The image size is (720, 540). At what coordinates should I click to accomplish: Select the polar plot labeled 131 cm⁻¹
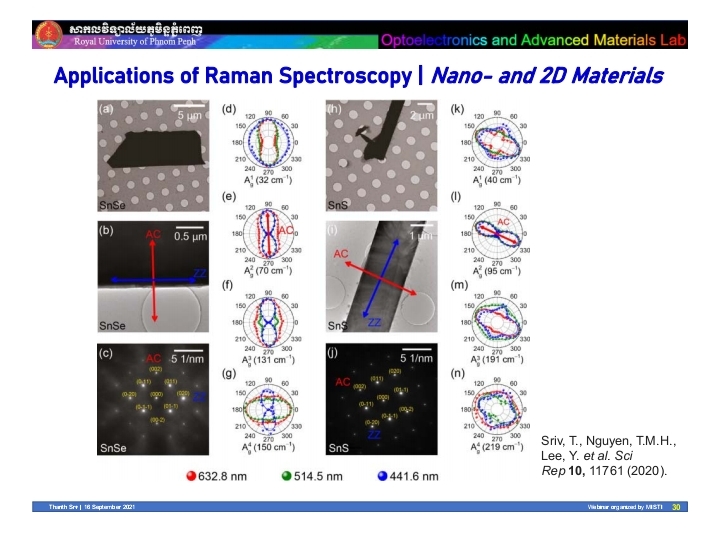[x=266, y=322]
